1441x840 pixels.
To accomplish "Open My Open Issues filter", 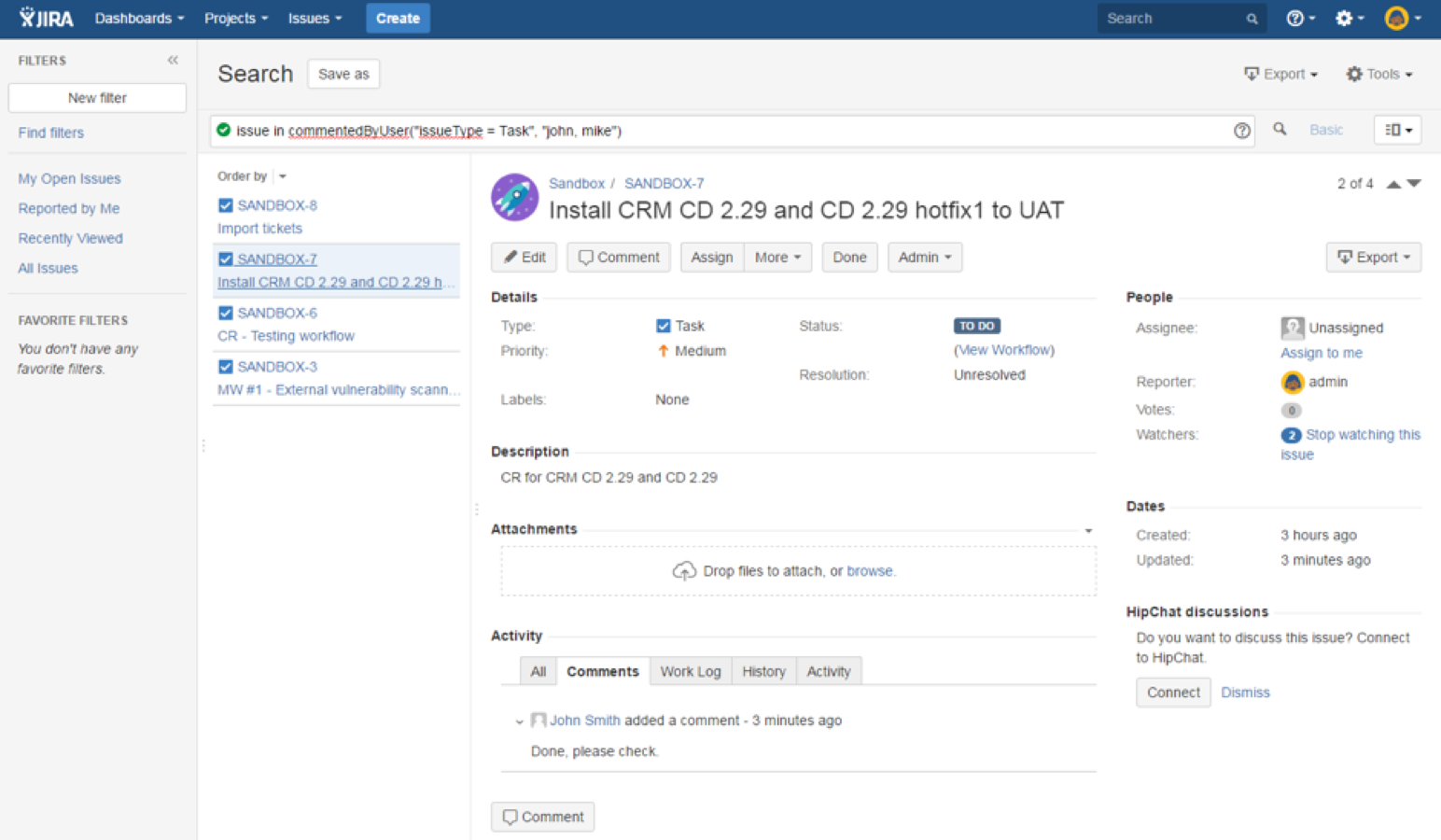I will click(x=69, y=178).
